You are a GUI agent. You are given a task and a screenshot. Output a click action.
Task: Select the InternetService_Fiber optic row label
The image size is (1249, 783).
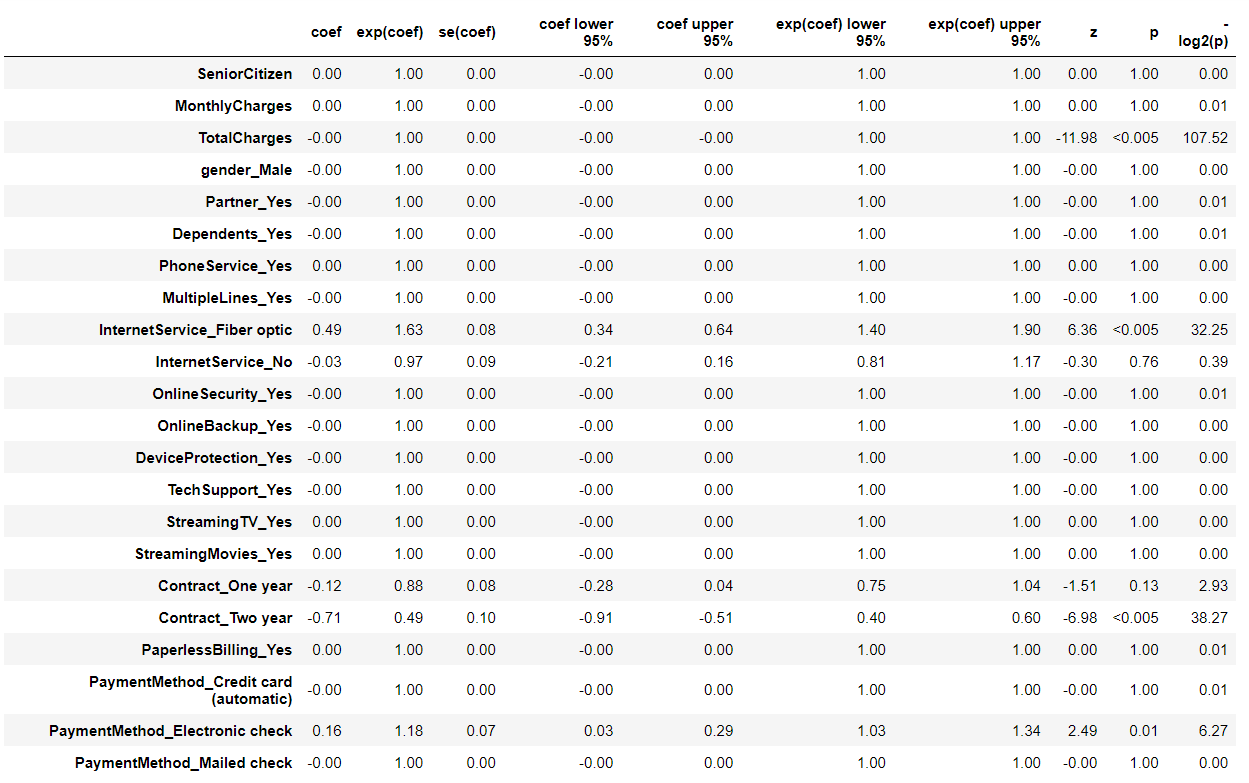tap(196, 330)
